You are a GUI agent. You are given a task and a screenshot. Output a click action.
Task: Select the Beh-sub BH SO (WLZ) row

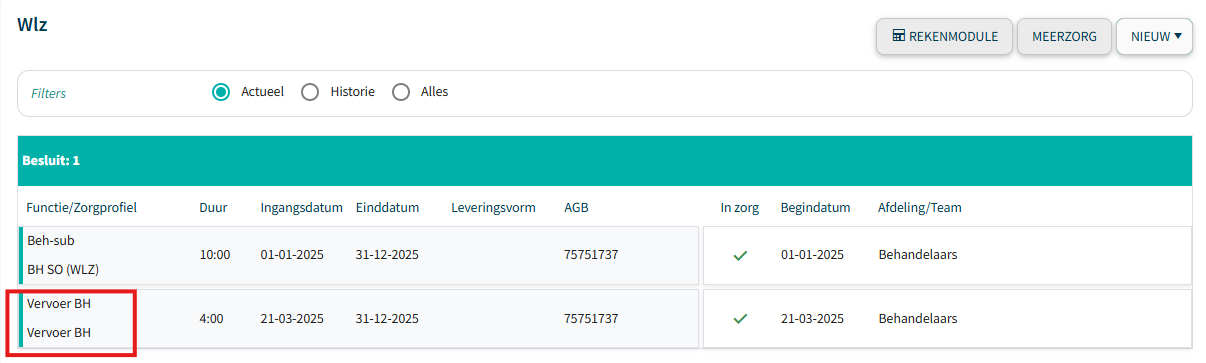coord(358,255)
